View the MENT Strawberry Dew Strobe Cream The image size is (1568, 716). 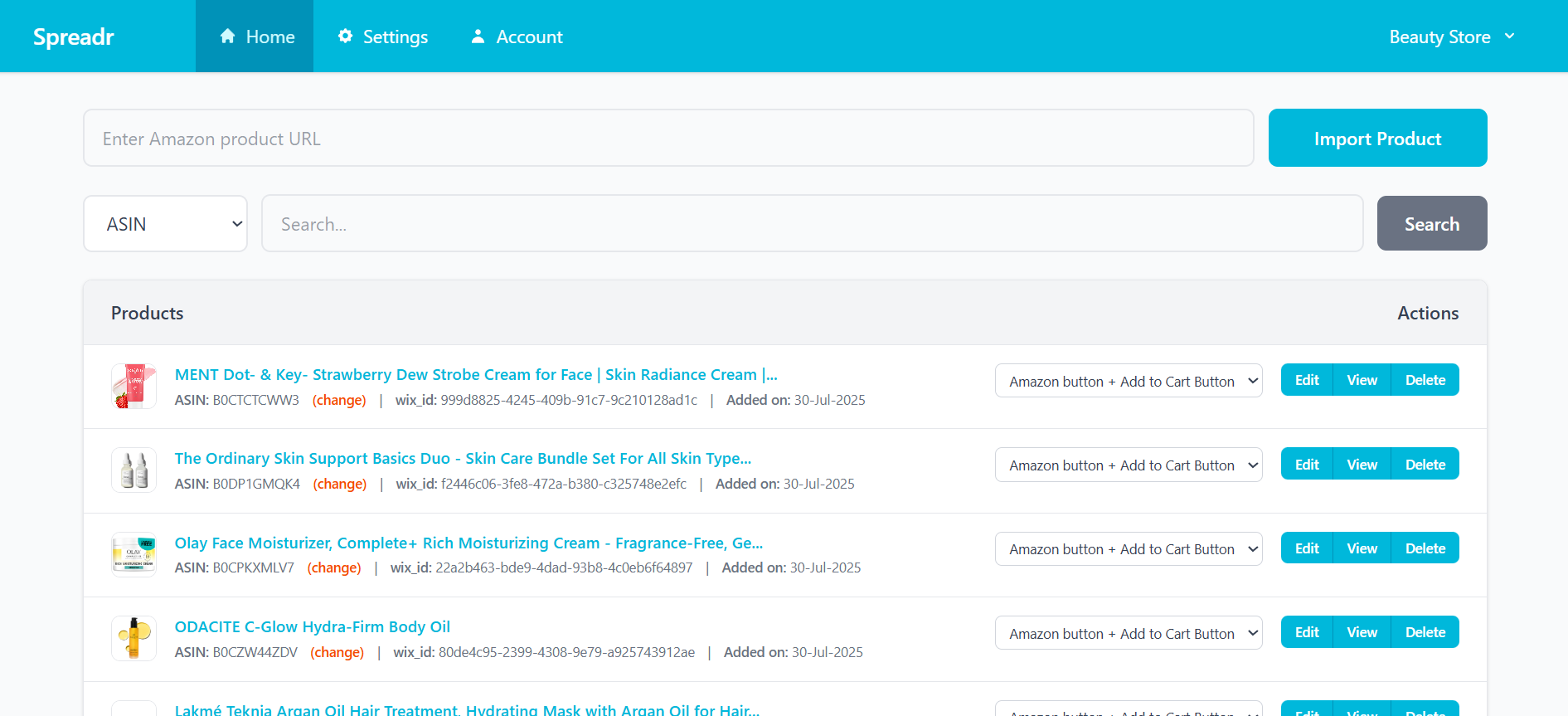coord(1362,380)
